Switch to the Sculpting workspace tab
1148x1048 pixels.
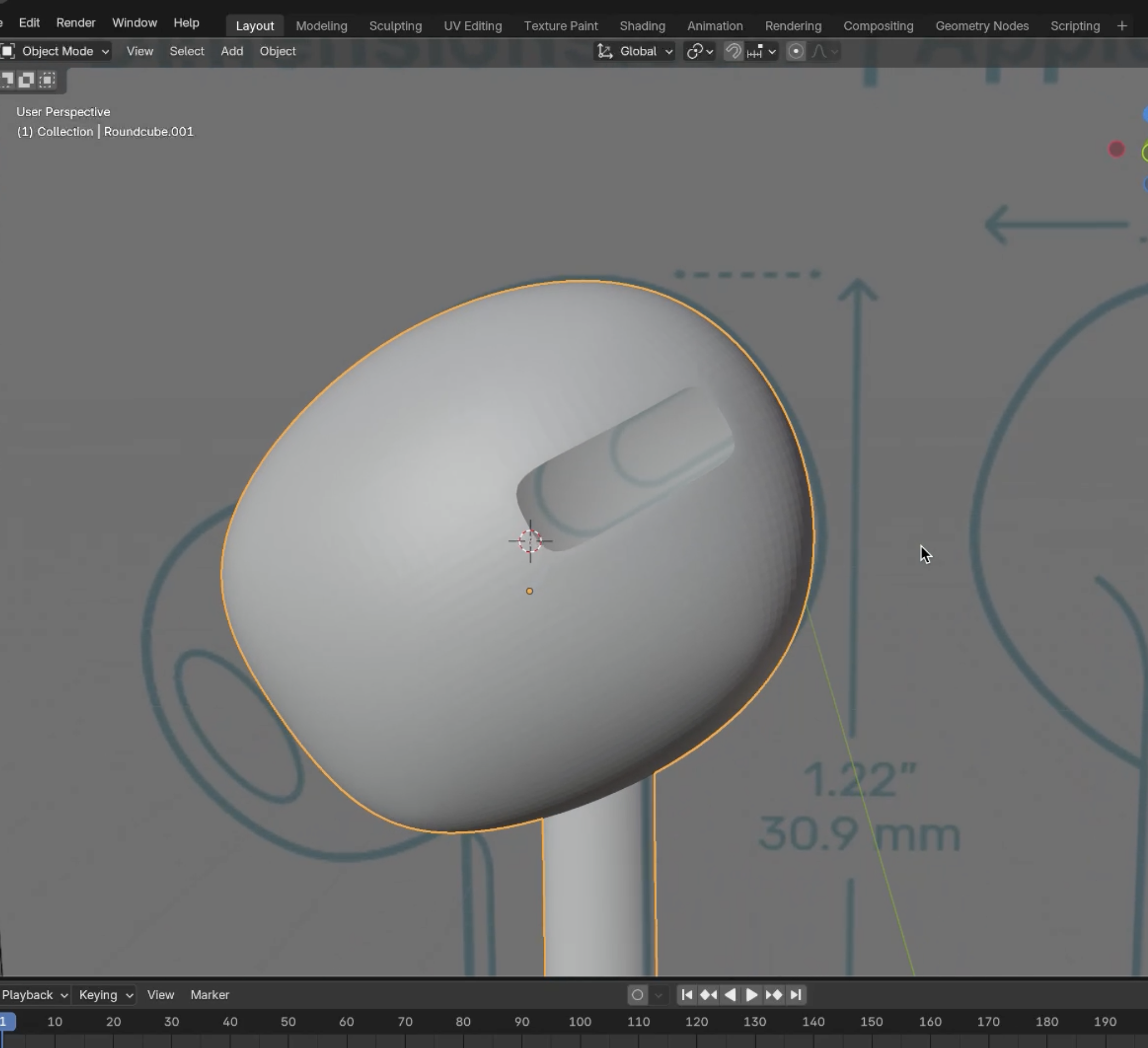395,26
